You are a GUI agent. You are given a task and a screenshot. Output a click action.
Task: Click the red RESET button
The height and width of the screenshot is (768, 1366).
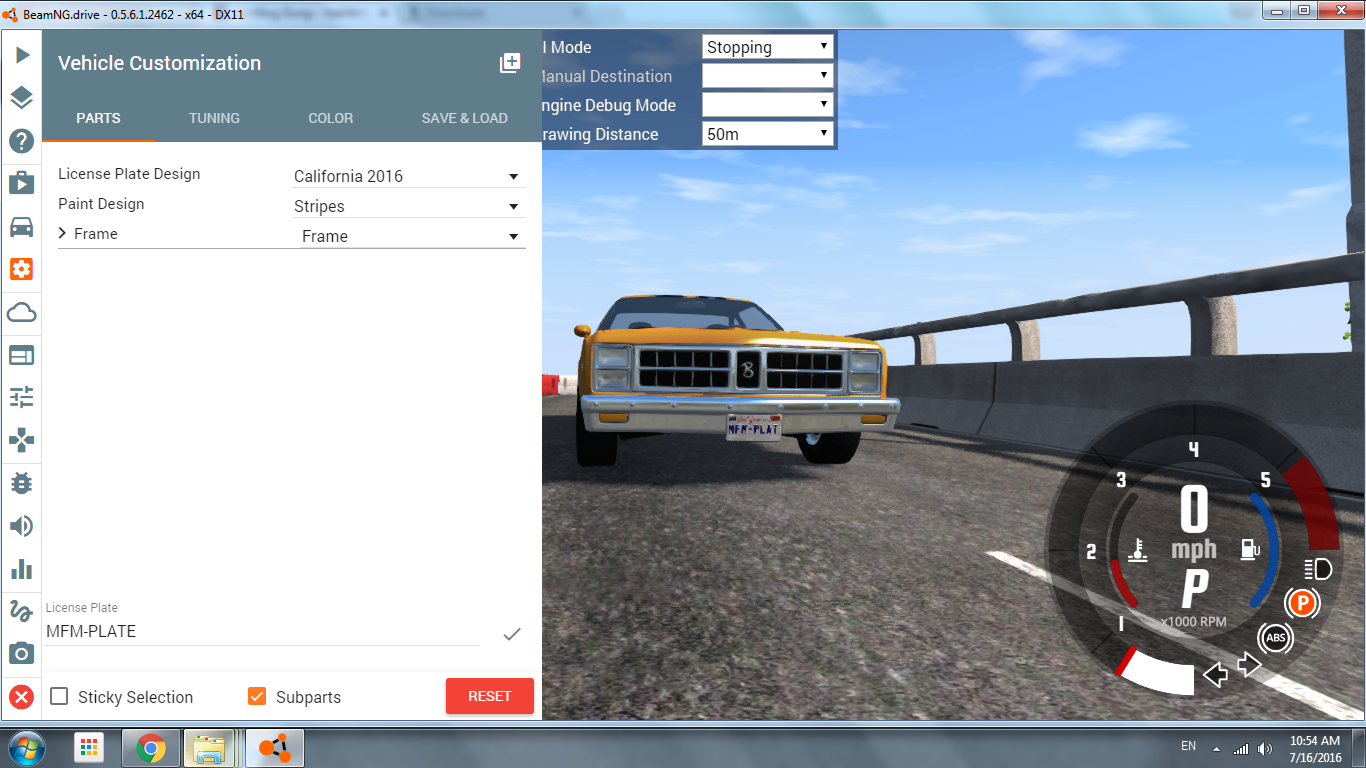point(490,696)
